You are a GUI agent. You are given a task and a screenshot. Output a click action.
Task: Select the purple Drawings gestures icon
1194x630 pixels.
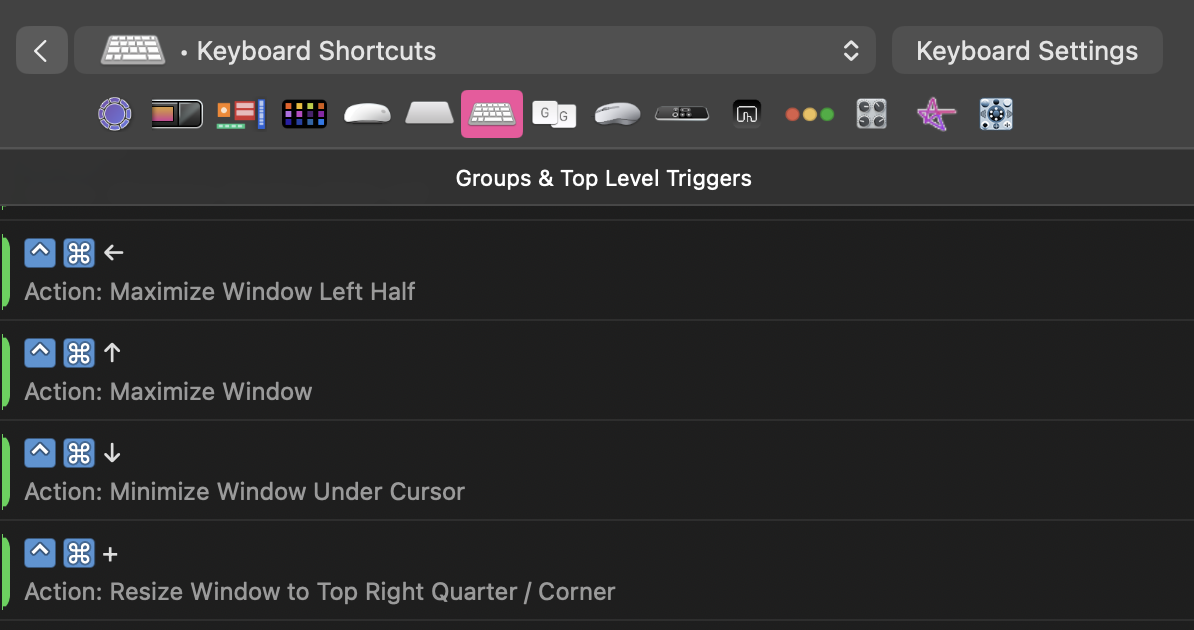click(x=935, y=114)
